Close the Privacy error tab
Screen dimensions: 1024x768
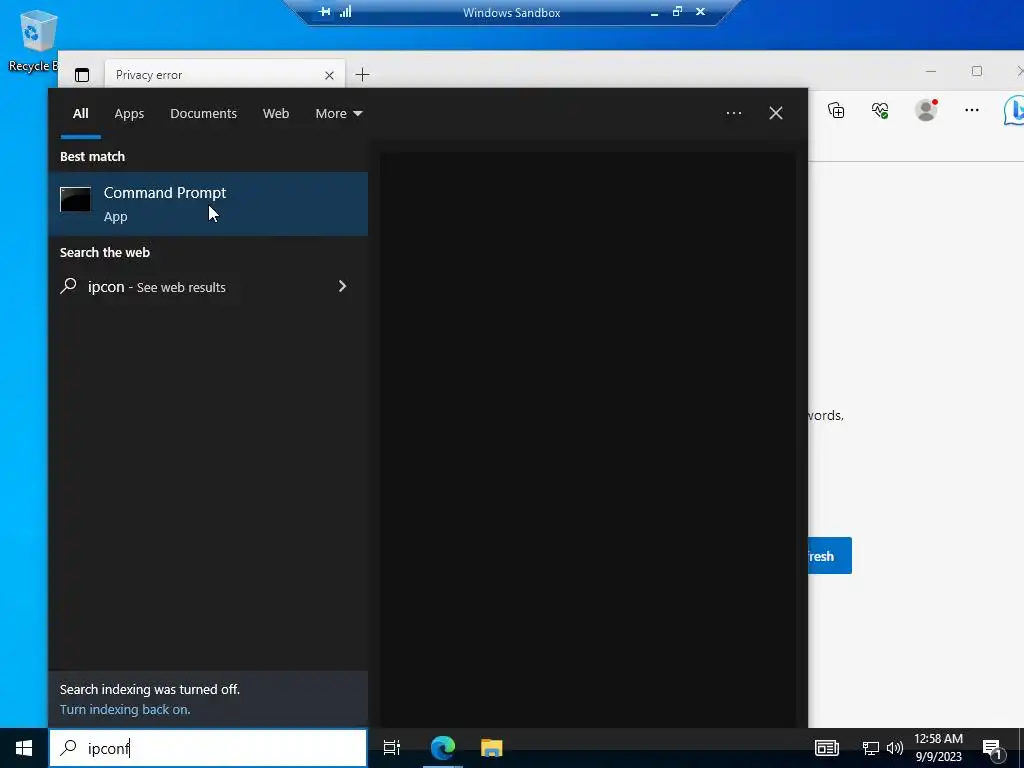(x=329, y=75)
